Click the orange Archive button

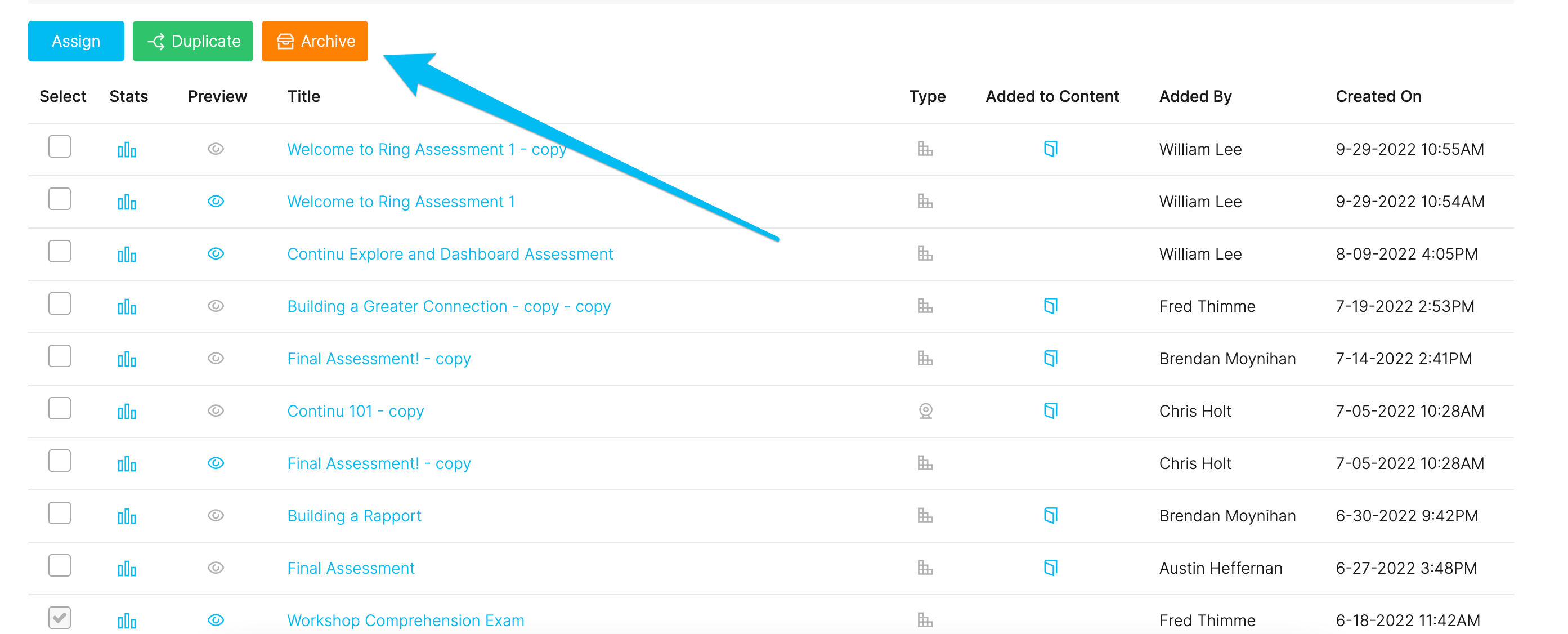pos(315,41)
